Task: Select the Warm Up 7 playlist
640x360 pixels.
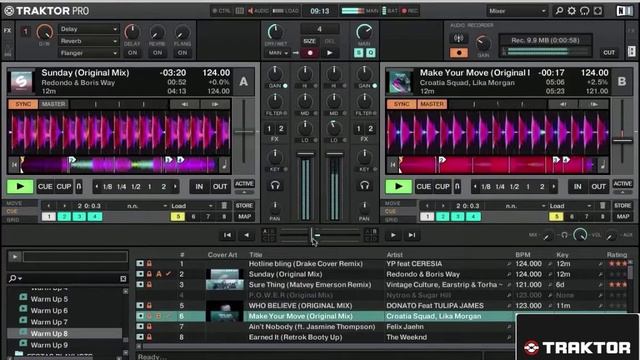Action: tap(49, 322)
